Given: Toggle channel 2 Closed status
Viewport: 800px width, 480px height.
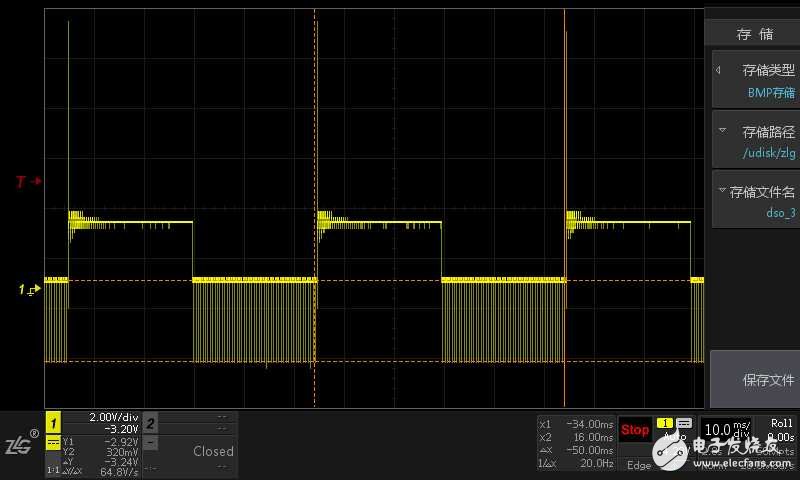Looking at the screenshot, I should 212,451.
